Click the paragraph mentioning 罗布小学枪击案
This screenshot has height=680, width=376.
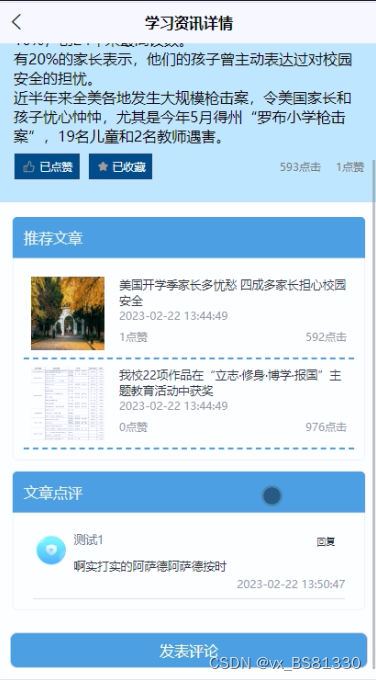pos(182,118)
